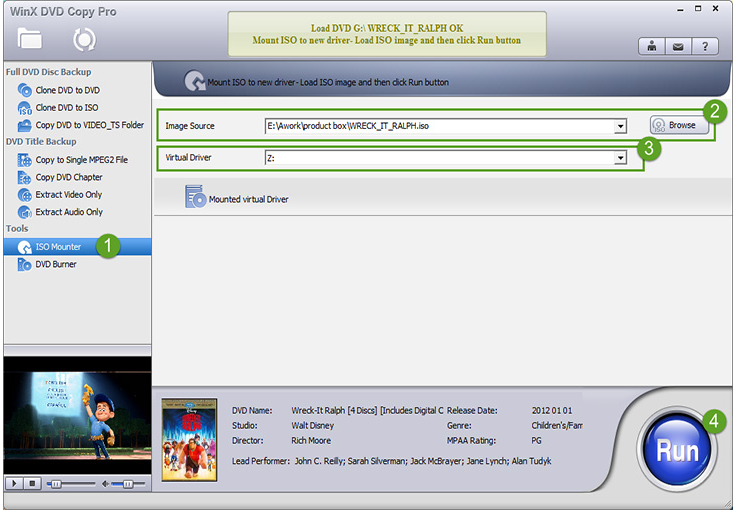This screenshot has width=734, height=511.
Task: Click the Copy to Single MPEG2 File icon
Action: (24, 160)
